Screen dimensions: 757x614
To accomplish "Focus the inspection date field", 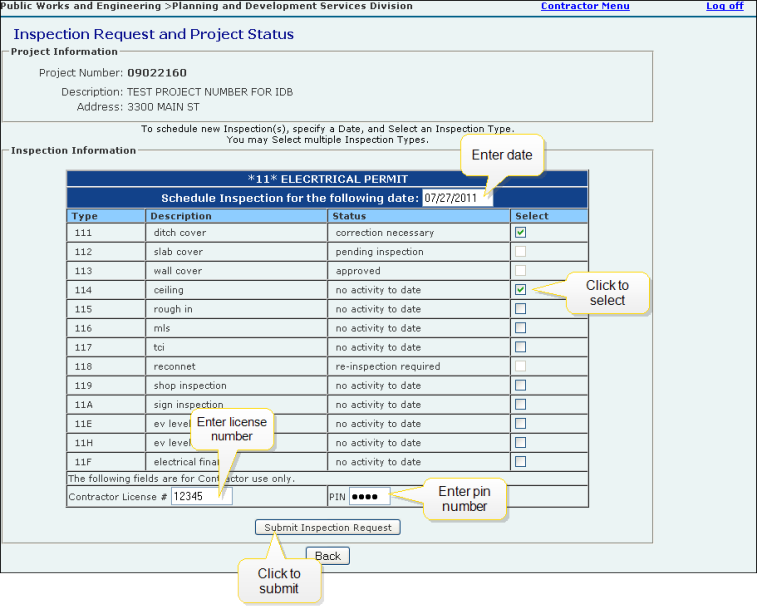I will coord(456,198).
